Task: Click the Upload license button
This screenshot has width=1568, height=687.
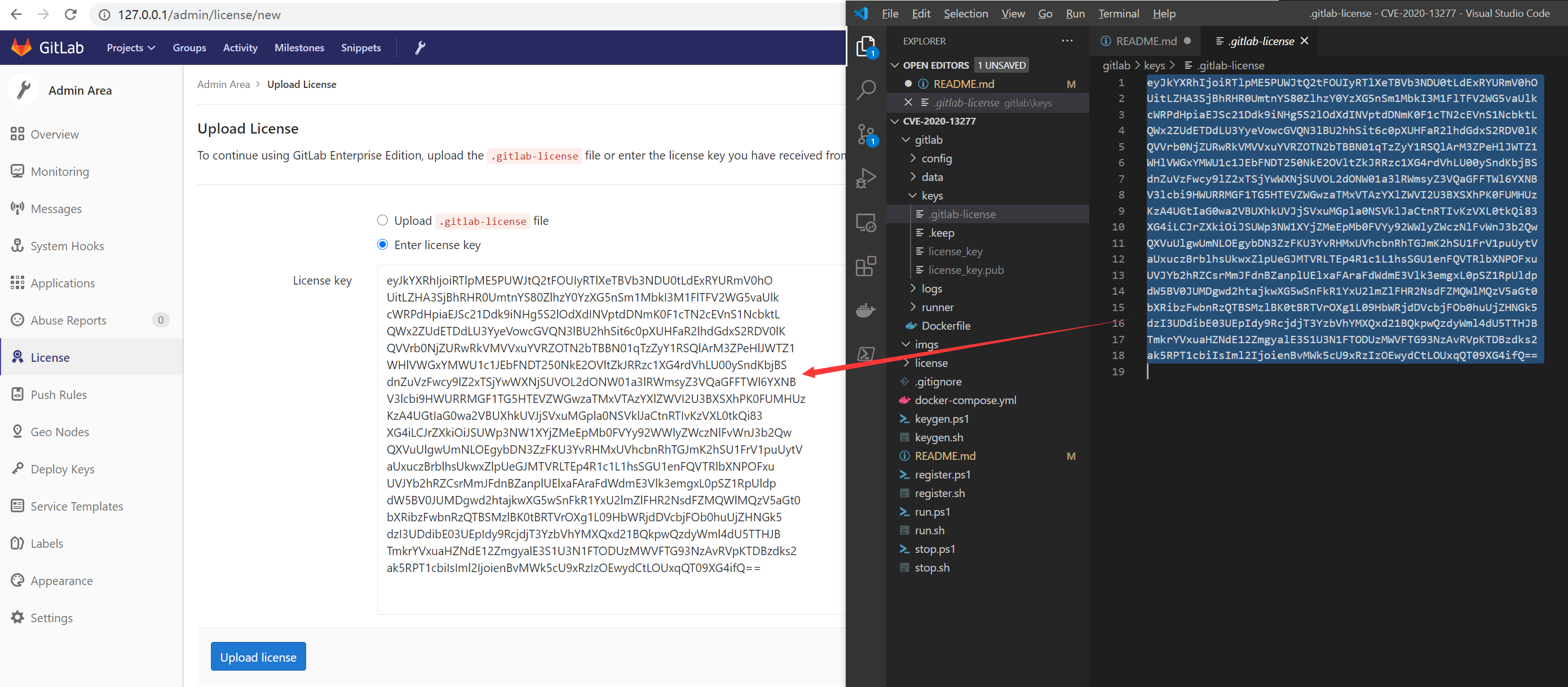Action: coord(258,657)
